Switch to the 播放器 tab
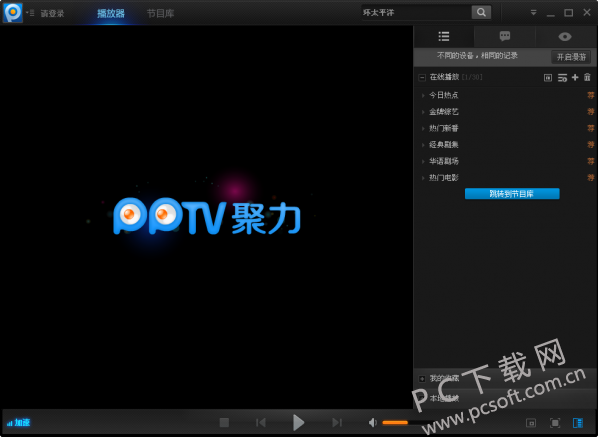Image resolution: width=598 pixels, height=437 pixels. tap(111, 13)
